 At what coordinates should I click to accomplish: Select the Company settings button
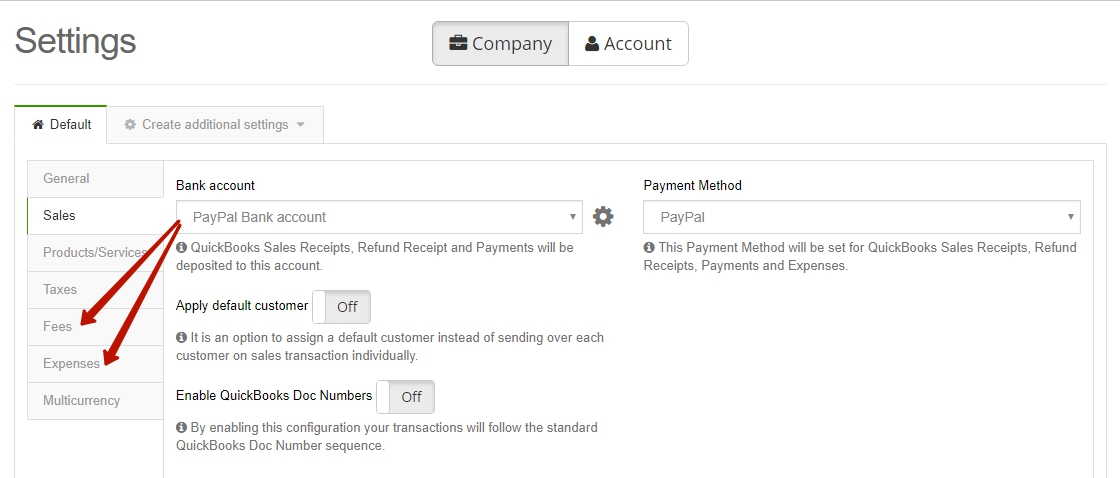[x=501, y=44]
